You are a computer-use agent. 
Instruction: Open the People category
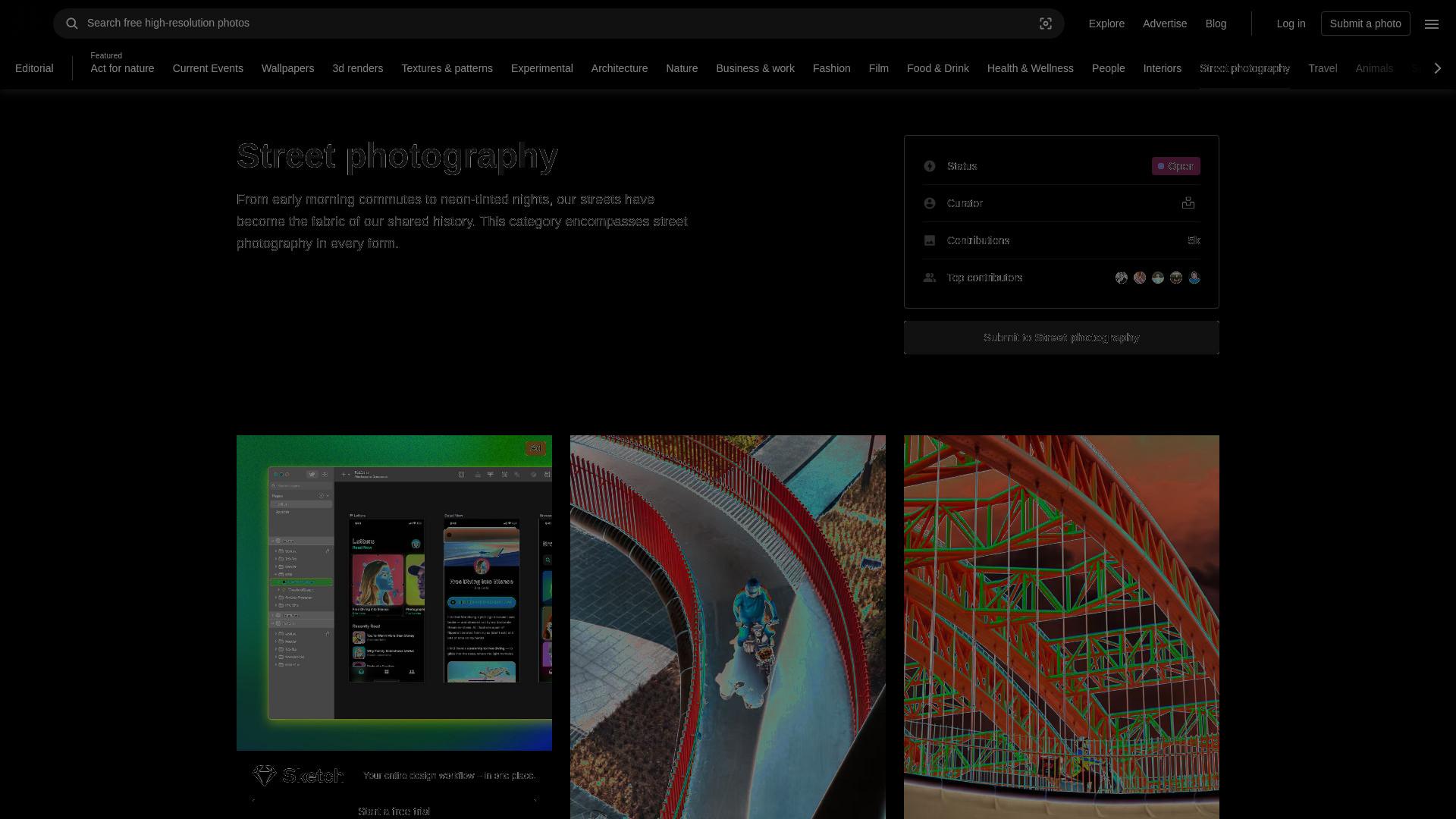click(1108, 68)
